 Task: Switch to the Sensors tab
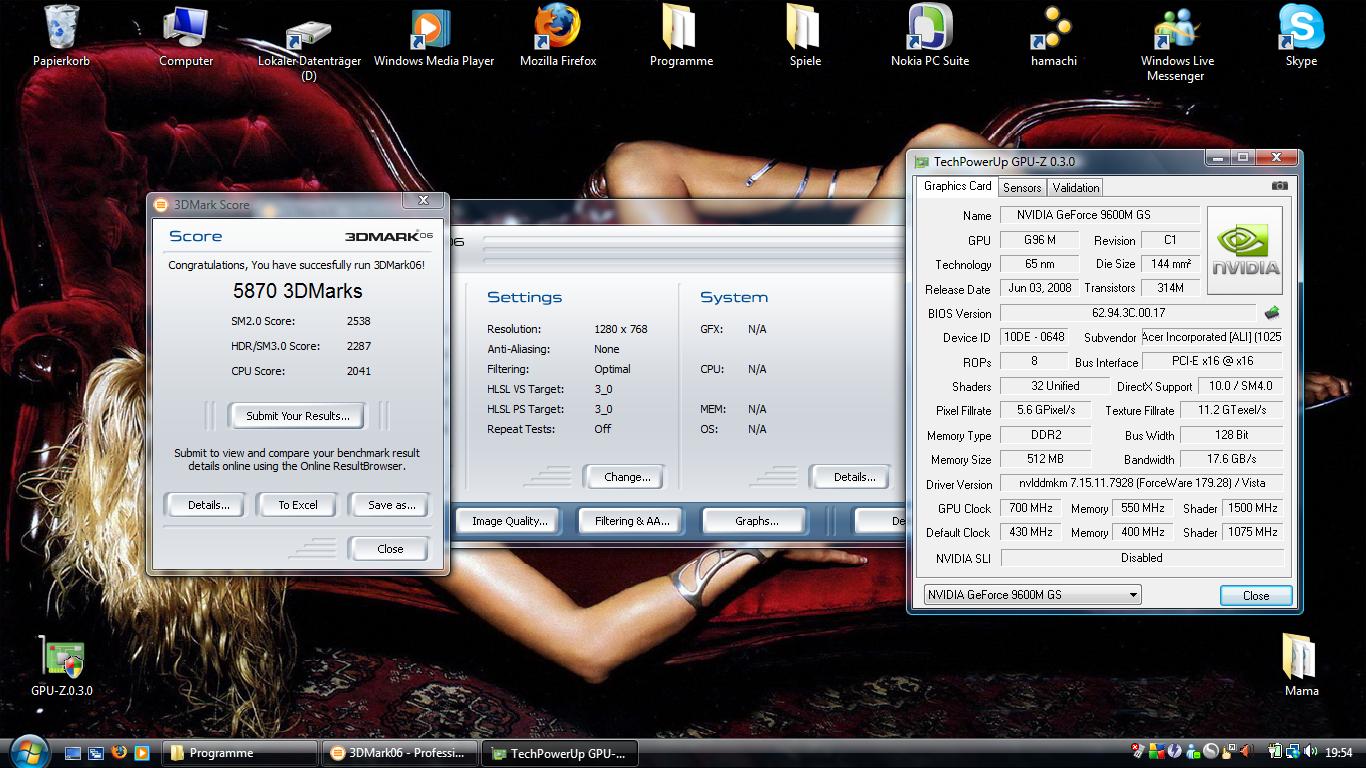1022,187
